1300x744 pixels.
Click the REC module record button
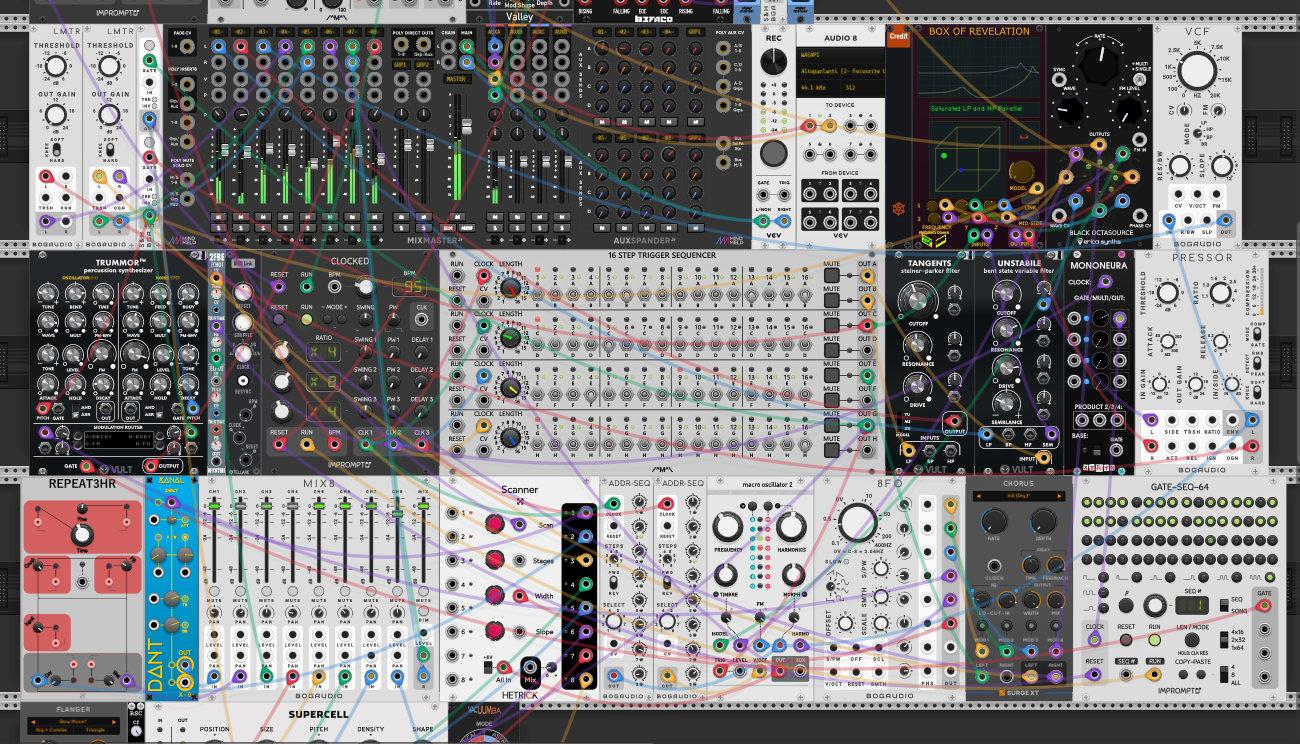(772, 153)
